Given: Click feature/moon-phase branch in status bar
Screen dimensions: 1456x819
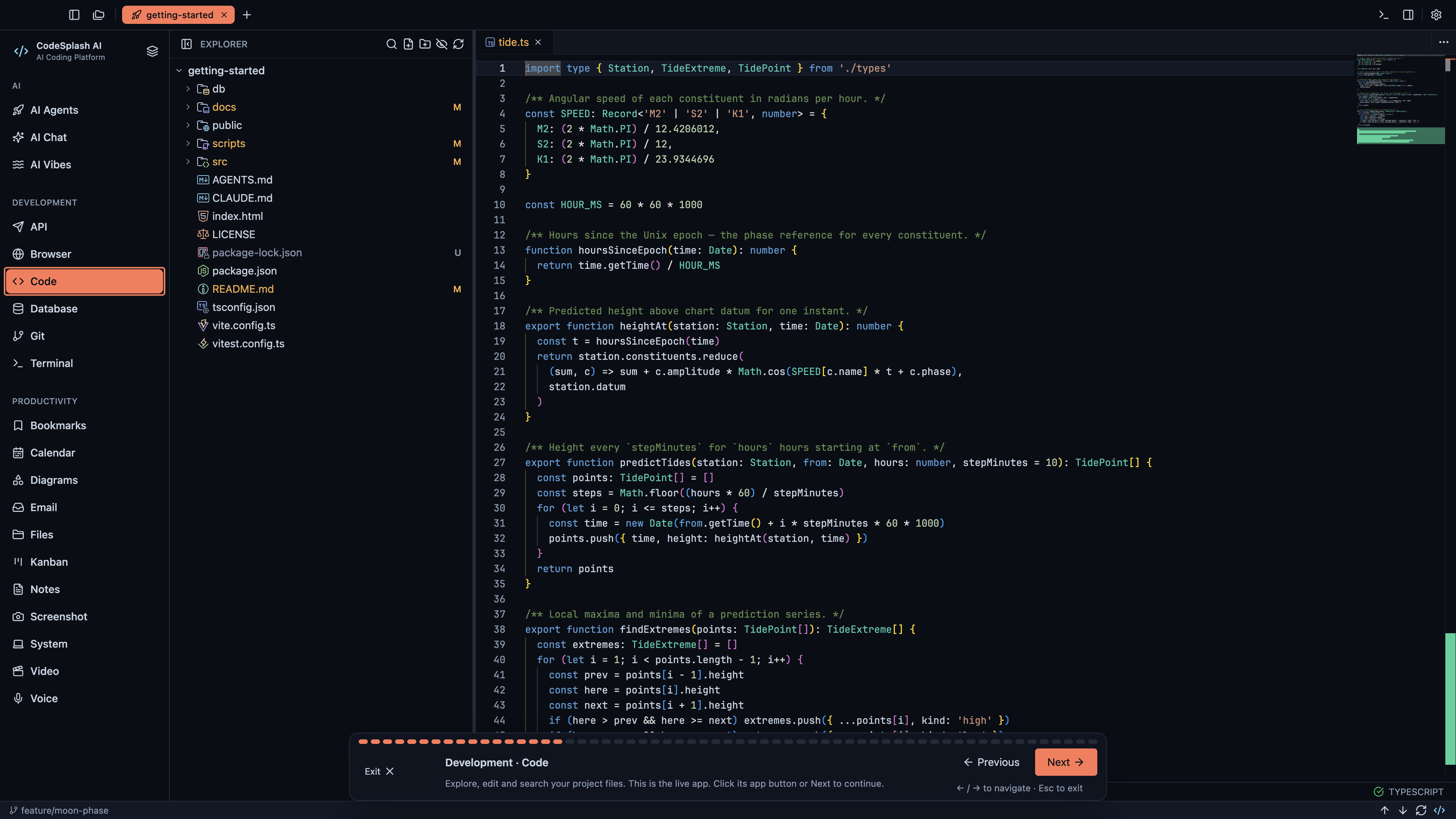Looking at the screenshot, I should pos(60,810).
